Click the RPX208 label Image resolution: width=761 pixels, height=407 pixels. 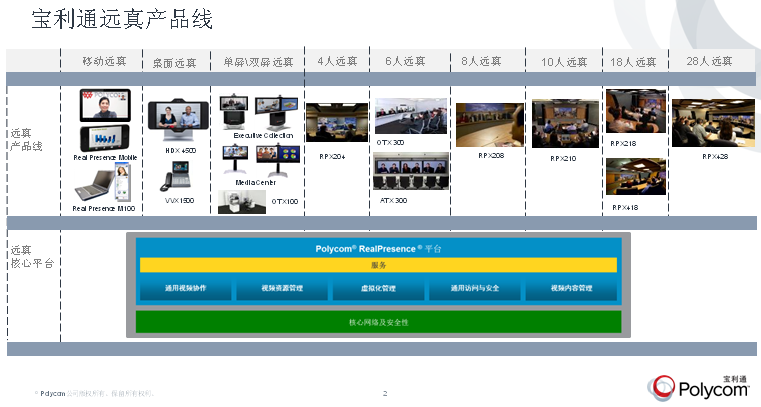491,156
